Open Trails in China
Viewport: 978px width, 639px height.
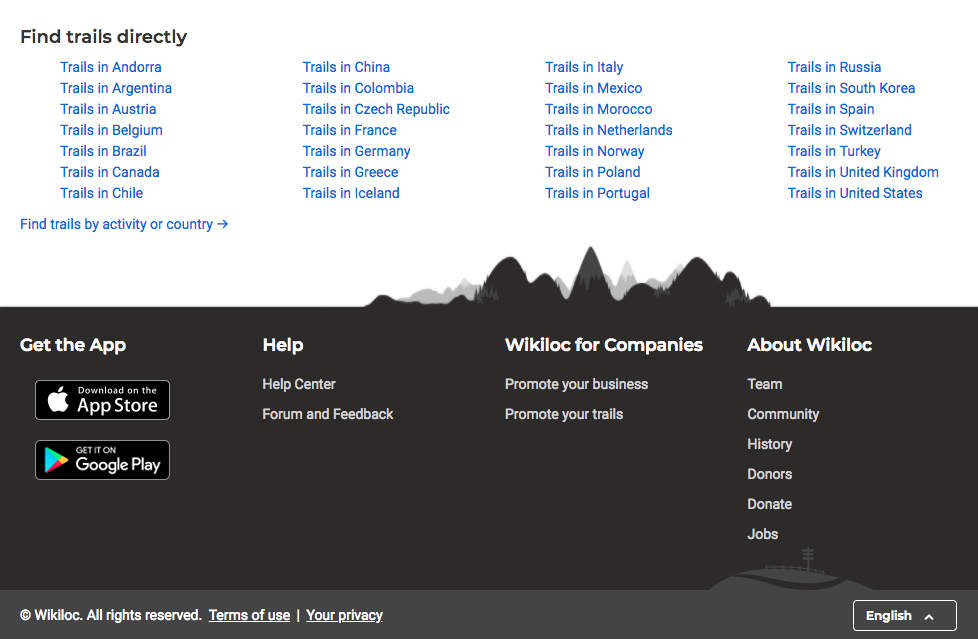click(346, 67)
